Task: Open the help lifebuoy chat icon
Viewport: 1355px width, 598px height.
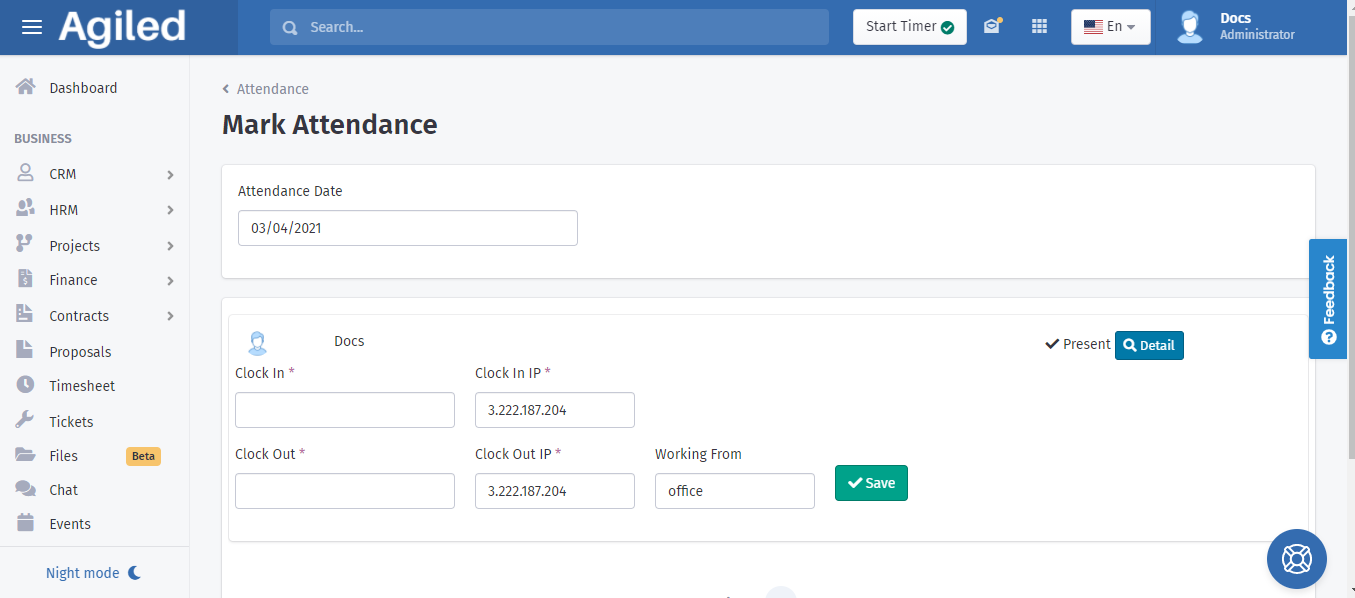Action: 1296,558
